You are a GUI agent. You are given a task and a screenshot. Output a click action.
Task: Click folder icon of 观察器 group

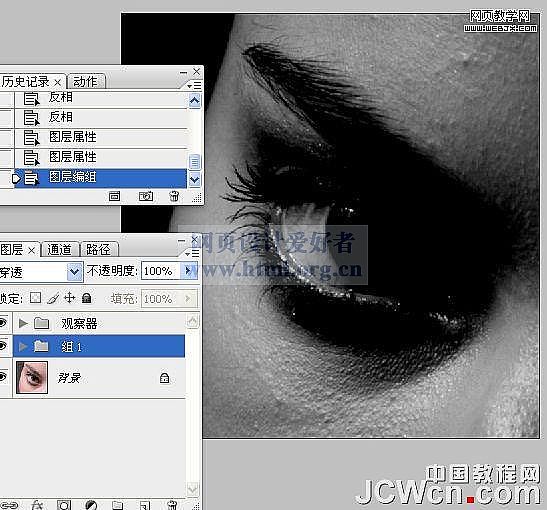pyautogui.click(x=42, y=323)
